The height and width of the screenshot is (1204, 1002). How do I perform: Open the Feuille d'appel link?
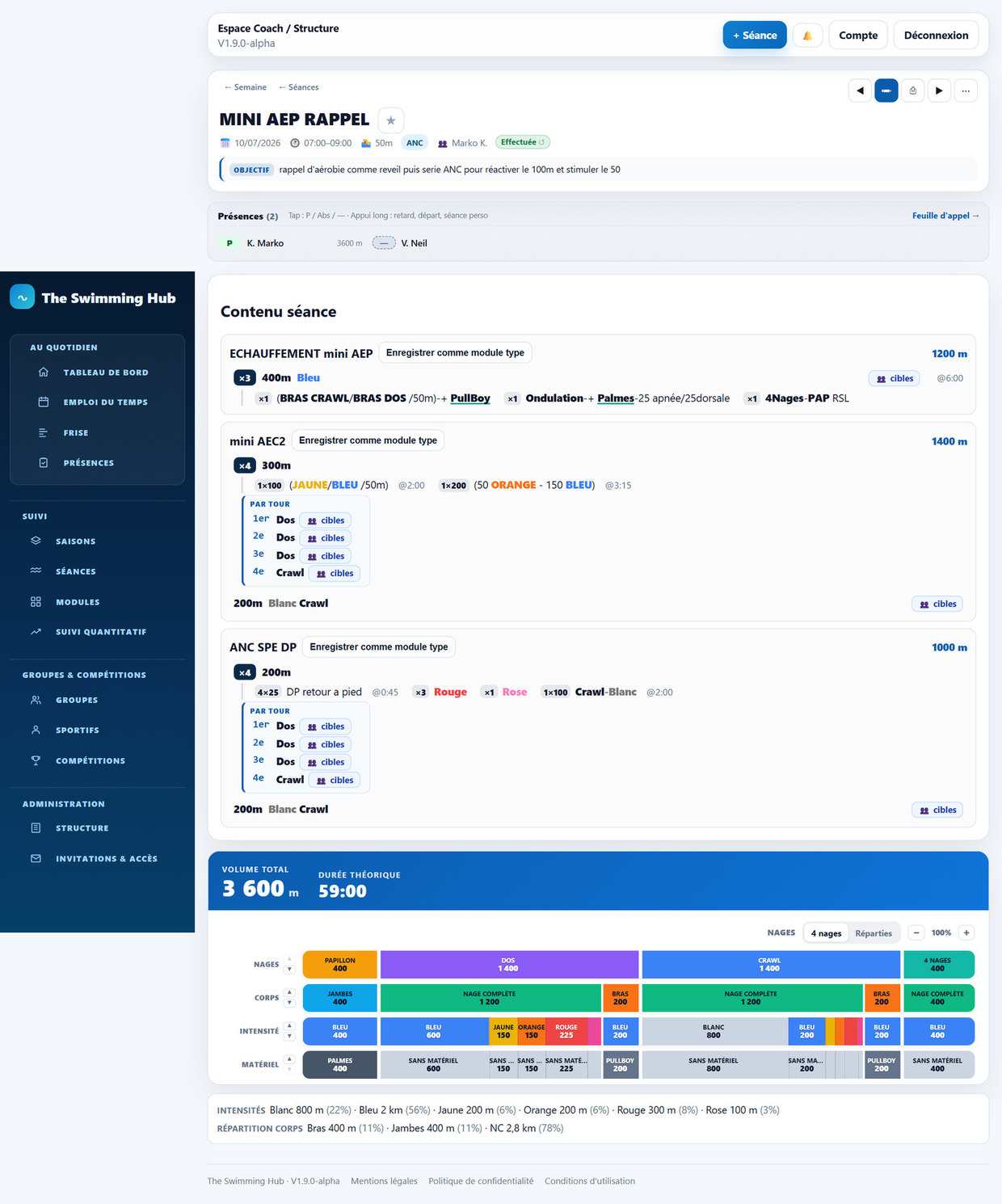point(945,216)
